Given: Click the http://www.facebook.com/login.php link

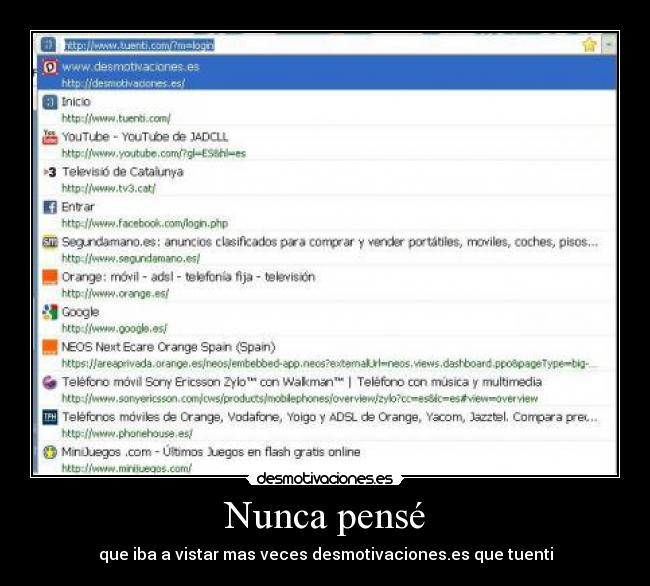Looking at the screenshot, I should [x=145, y=223].
